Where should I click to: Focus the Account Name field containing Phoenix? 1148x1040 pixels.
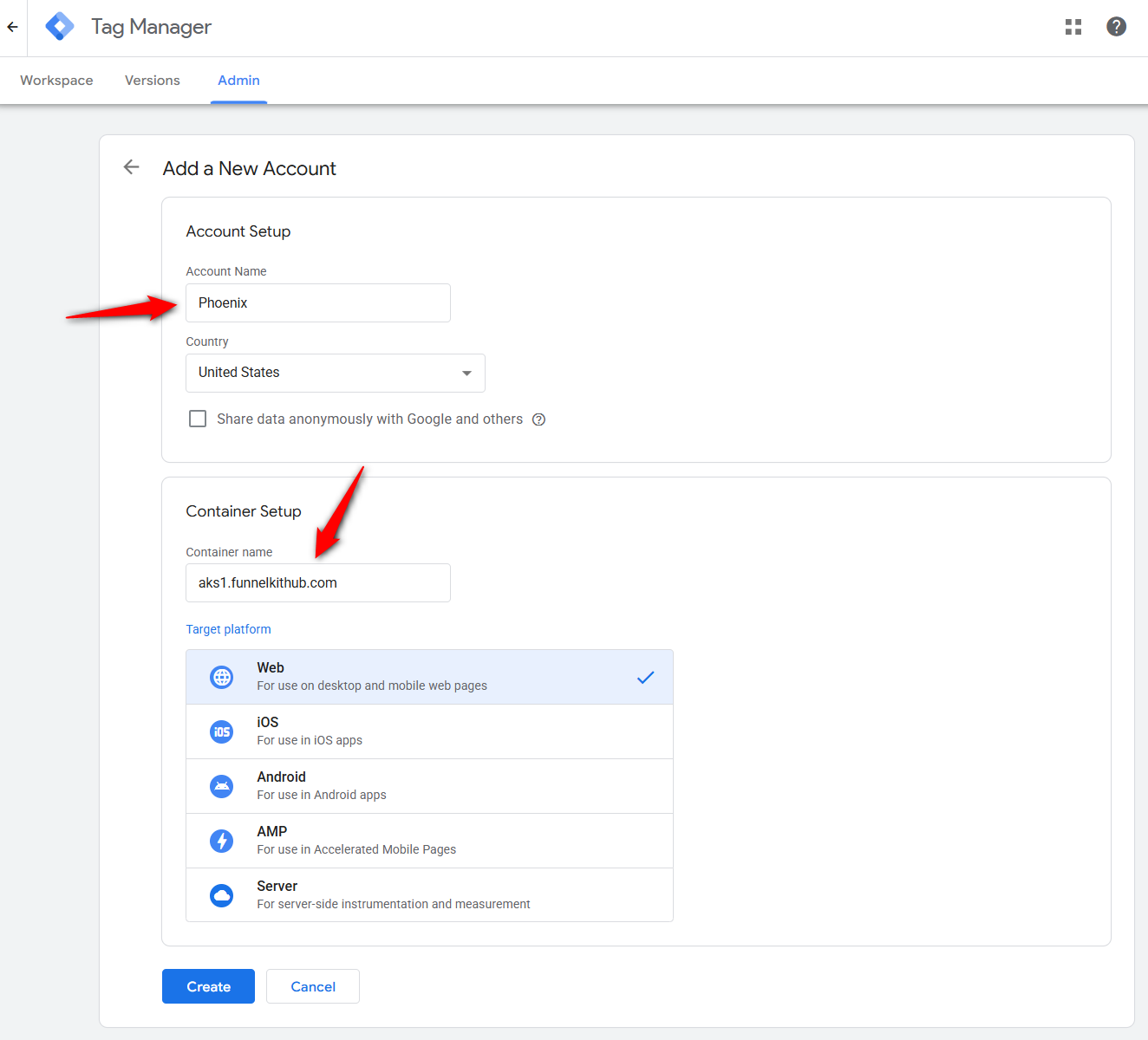click(318, 303)
